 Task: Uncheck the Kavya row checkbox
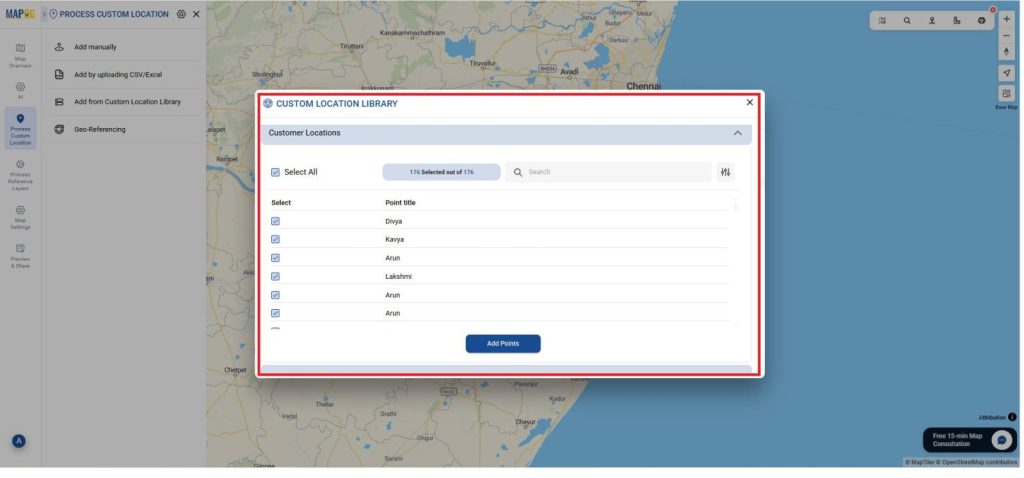275,240
